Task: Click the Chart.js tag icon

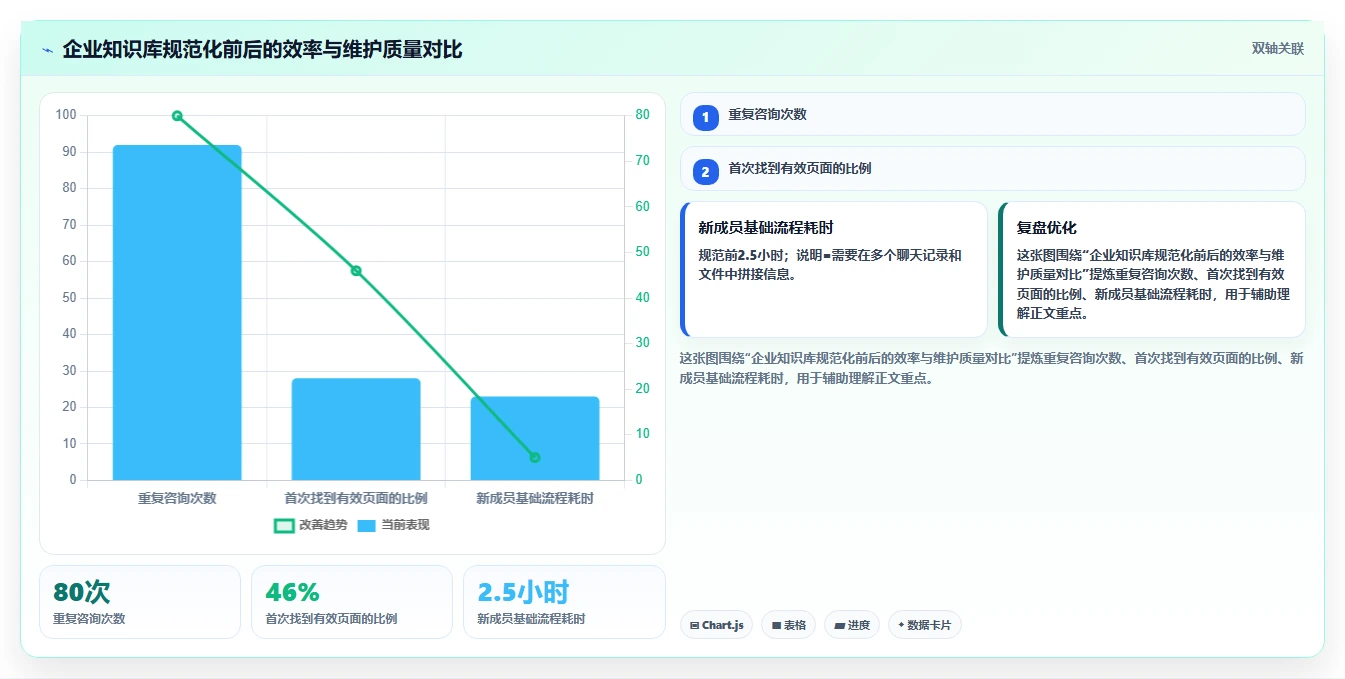Action: [694, 625]
